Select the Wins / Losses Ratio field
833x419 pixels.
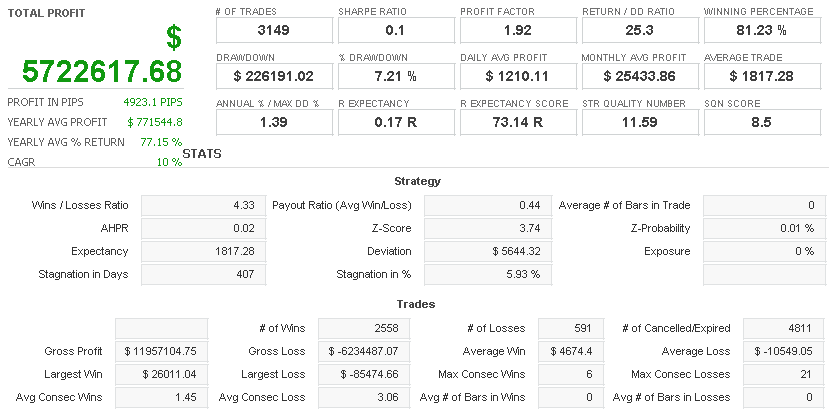click(x=203, y=205)
